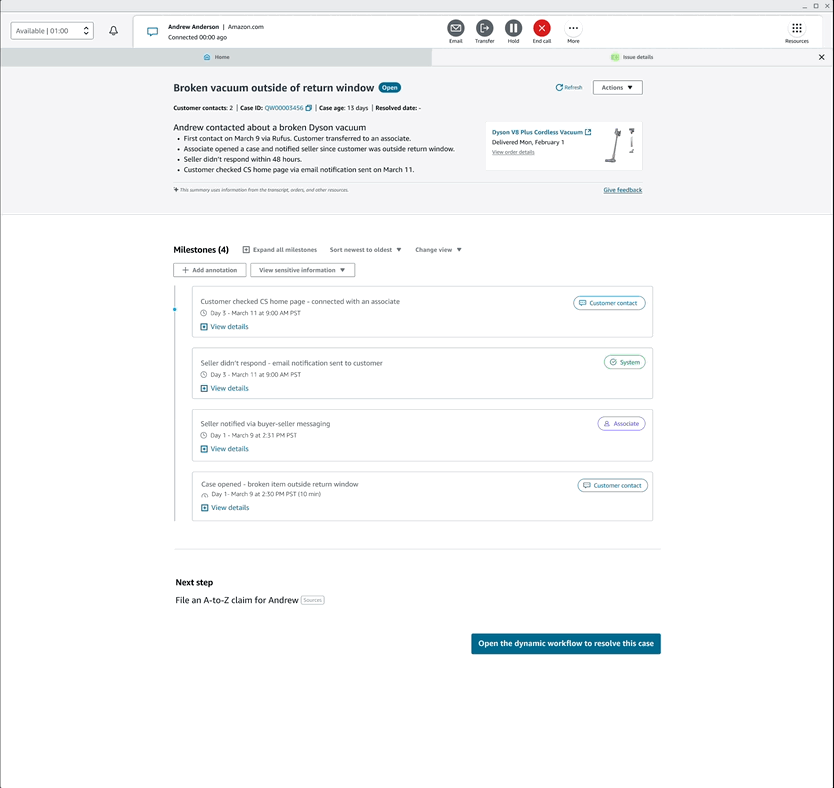Click the timeline marker dot beside first milestone
The width and height of the screenshot is (834, 788).
coord(174,309)
